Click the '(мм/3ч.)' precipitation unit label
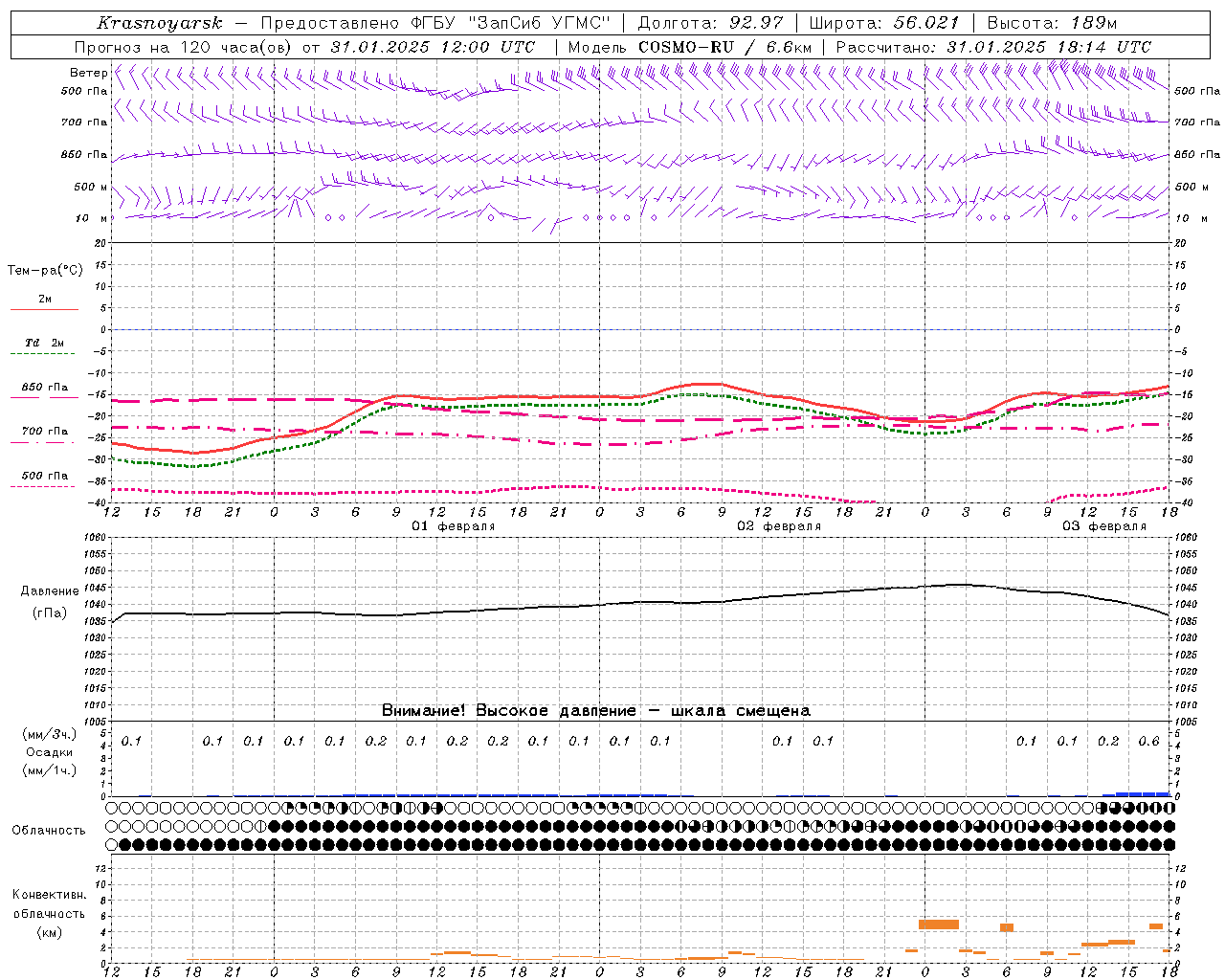Screen dimensions: 1225x980 pos(50,735)
